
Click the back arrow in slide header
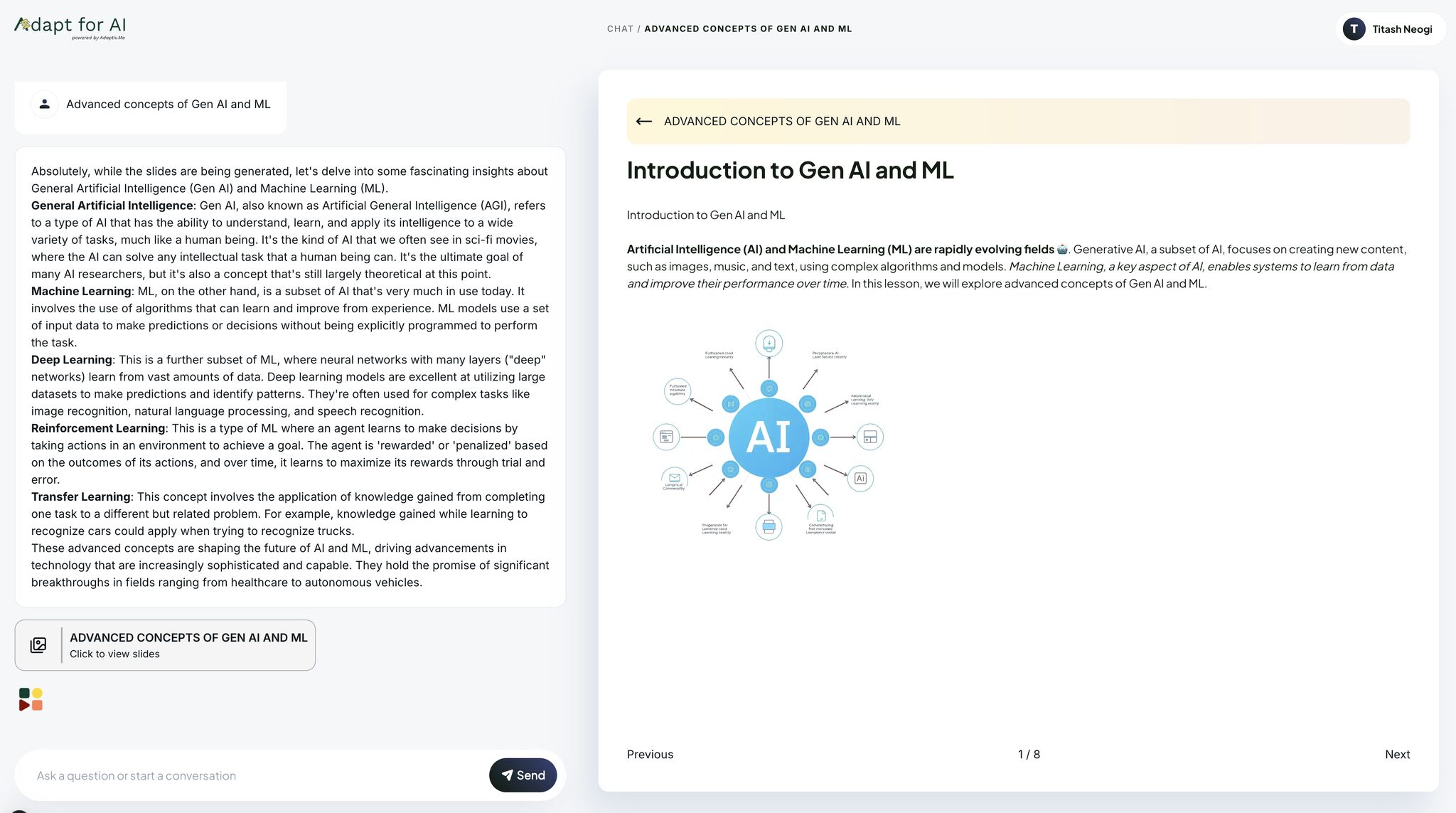coord(644,122)
